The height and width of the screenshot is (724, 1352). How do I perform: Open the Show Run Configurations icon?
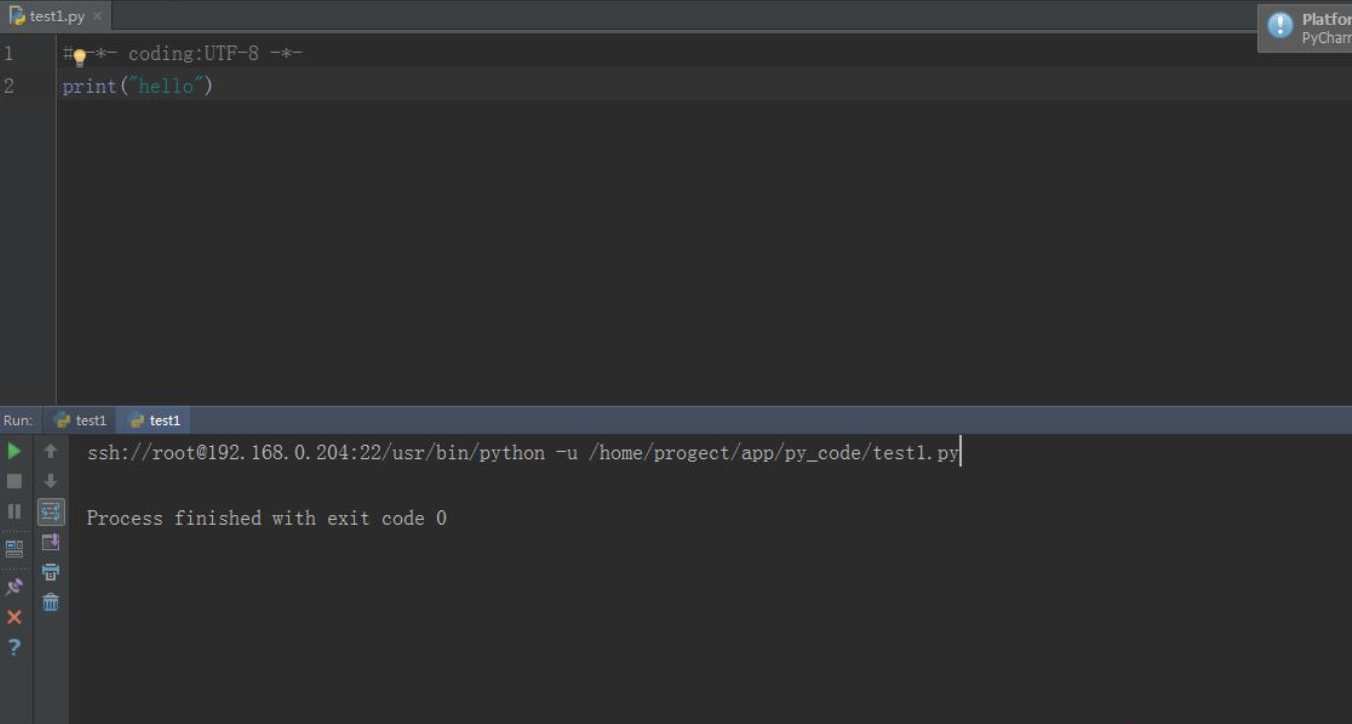pyautogui.click(x=14, y=547)
